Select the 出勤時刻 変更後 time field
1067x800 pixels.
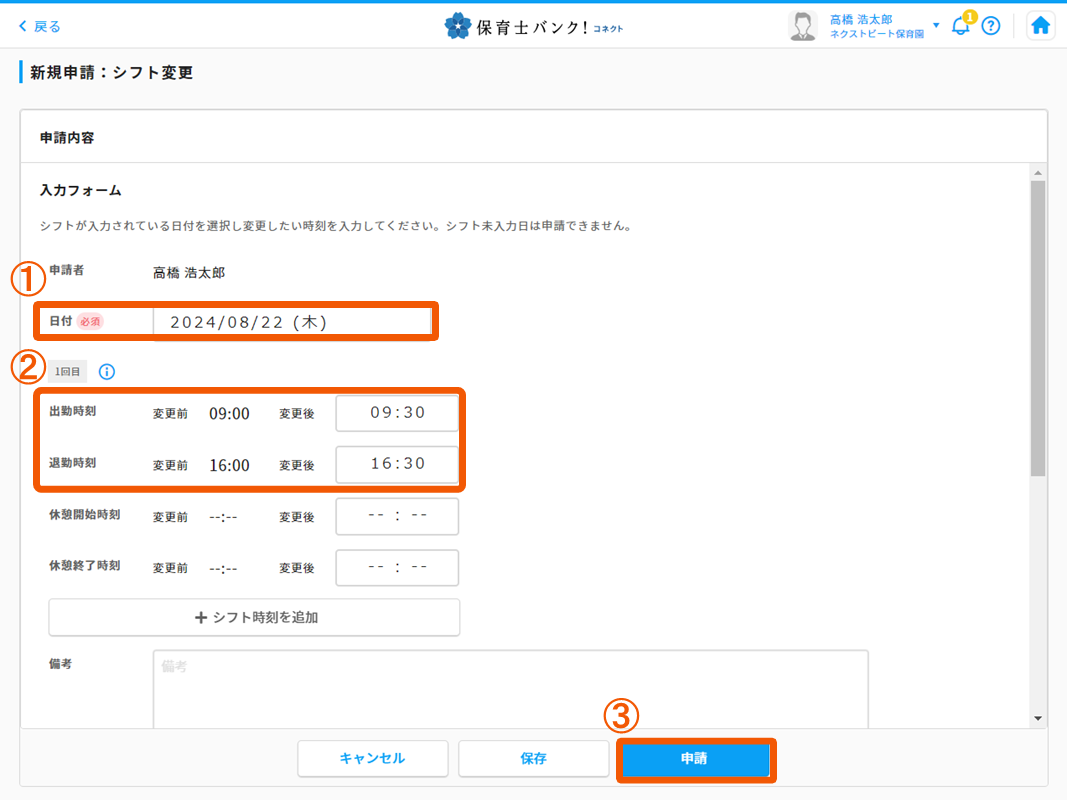[x=397, y=412]
